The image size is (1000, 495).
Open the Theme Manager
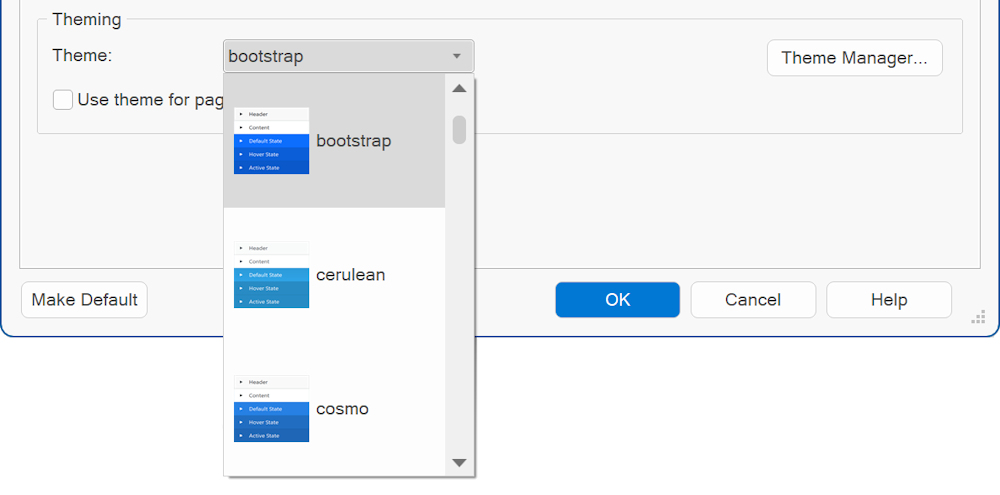(854, 58)
